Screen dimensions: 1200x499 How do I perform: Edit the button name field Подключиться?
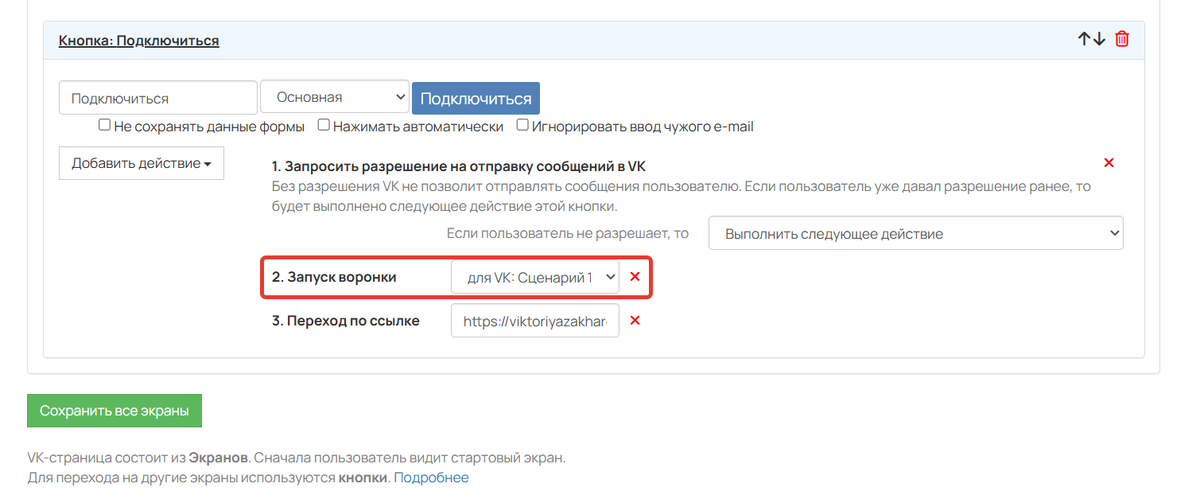click(159, 98)
